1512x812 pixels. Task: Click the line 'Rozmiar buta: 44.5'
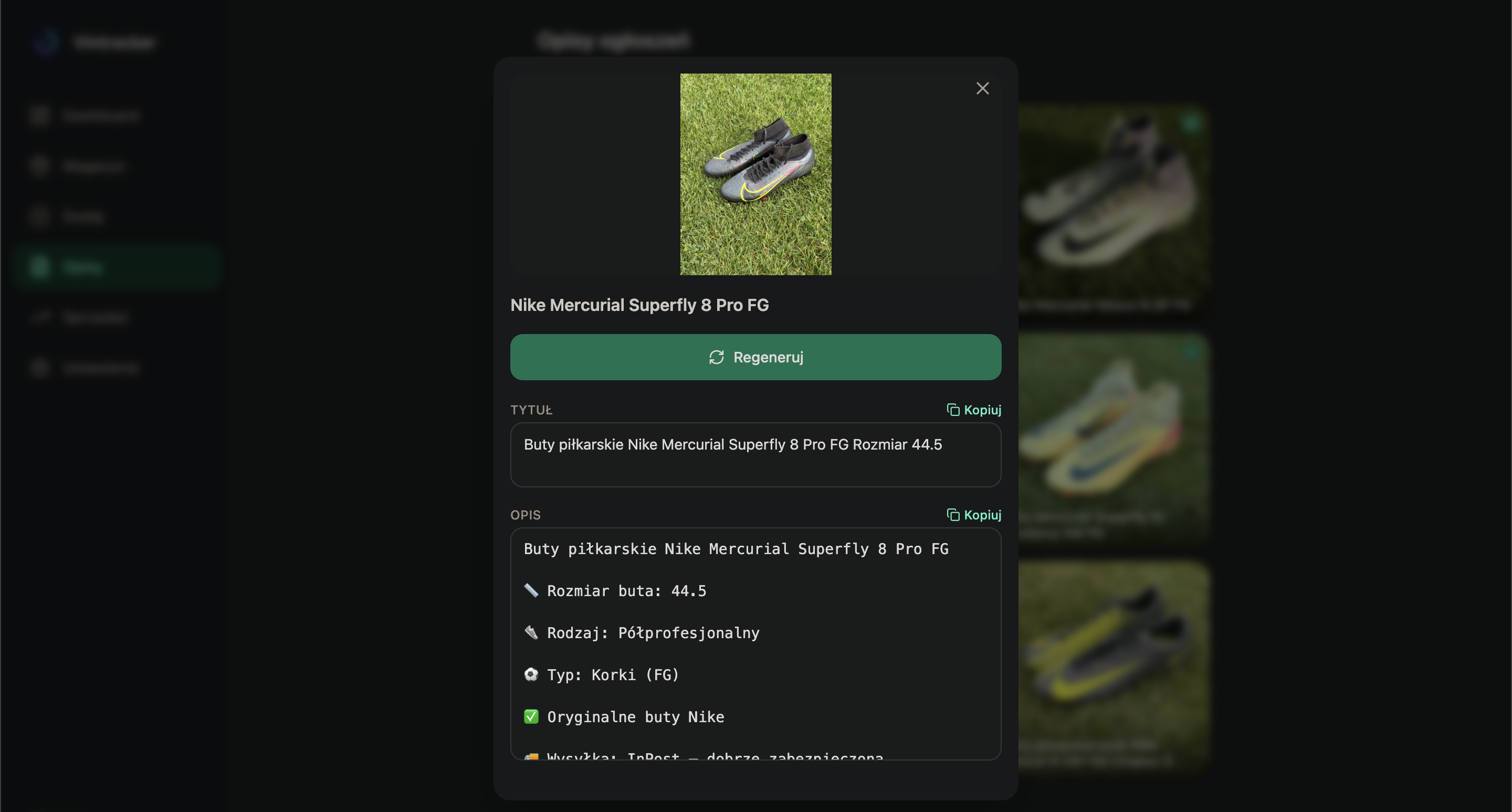615,591
